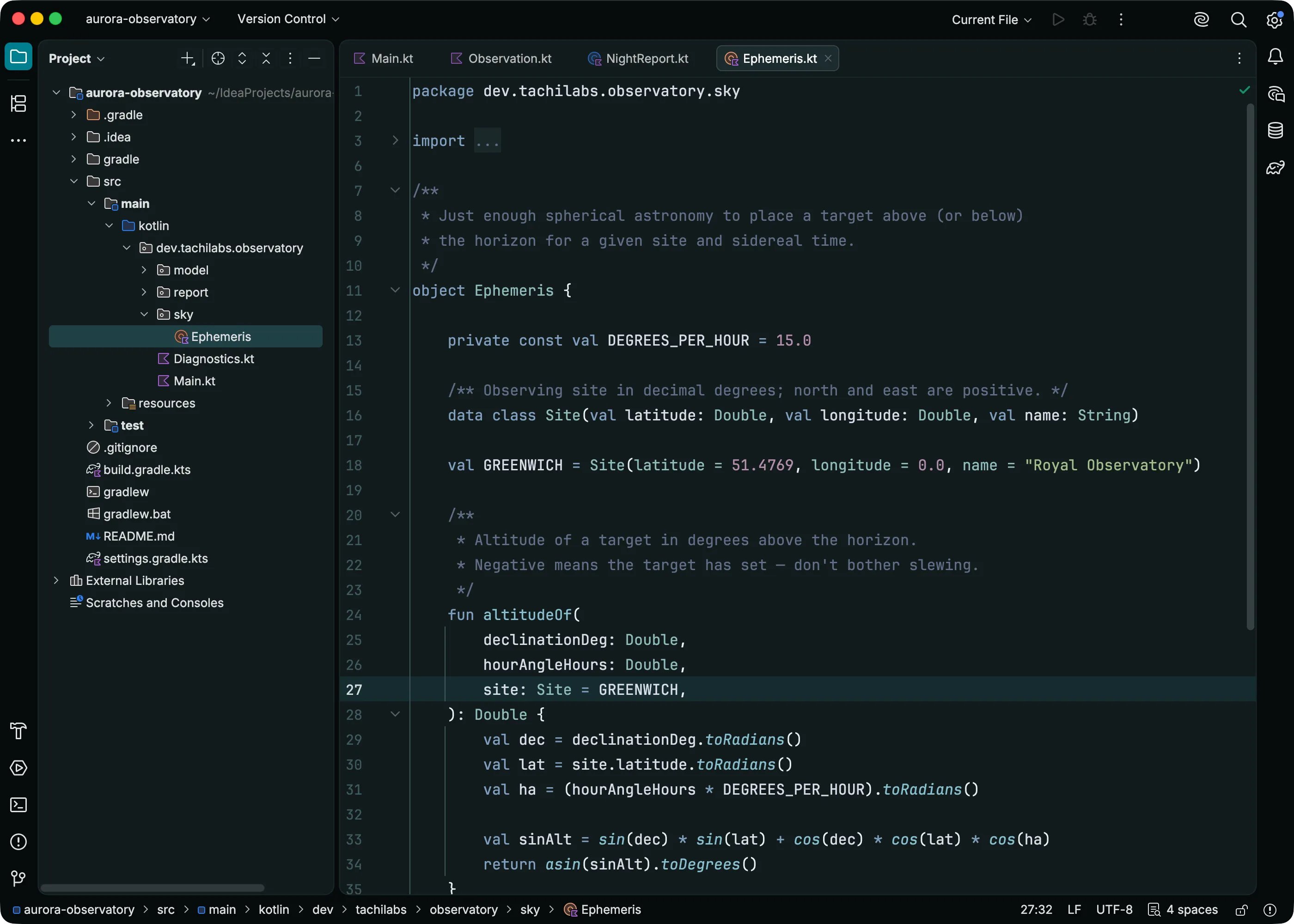1294x924 pixels.
Task: Click the 27:32 caret position indicator
Action: 1036,910
